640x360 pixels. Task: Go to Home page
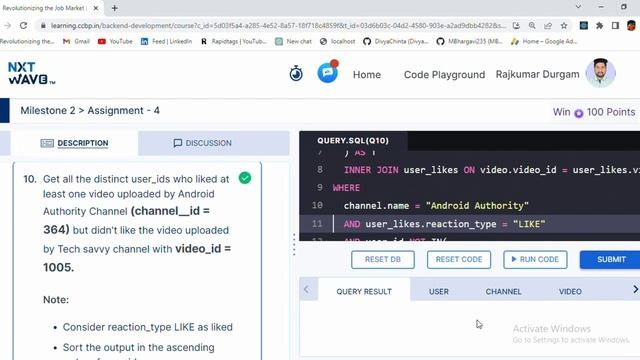367,75
